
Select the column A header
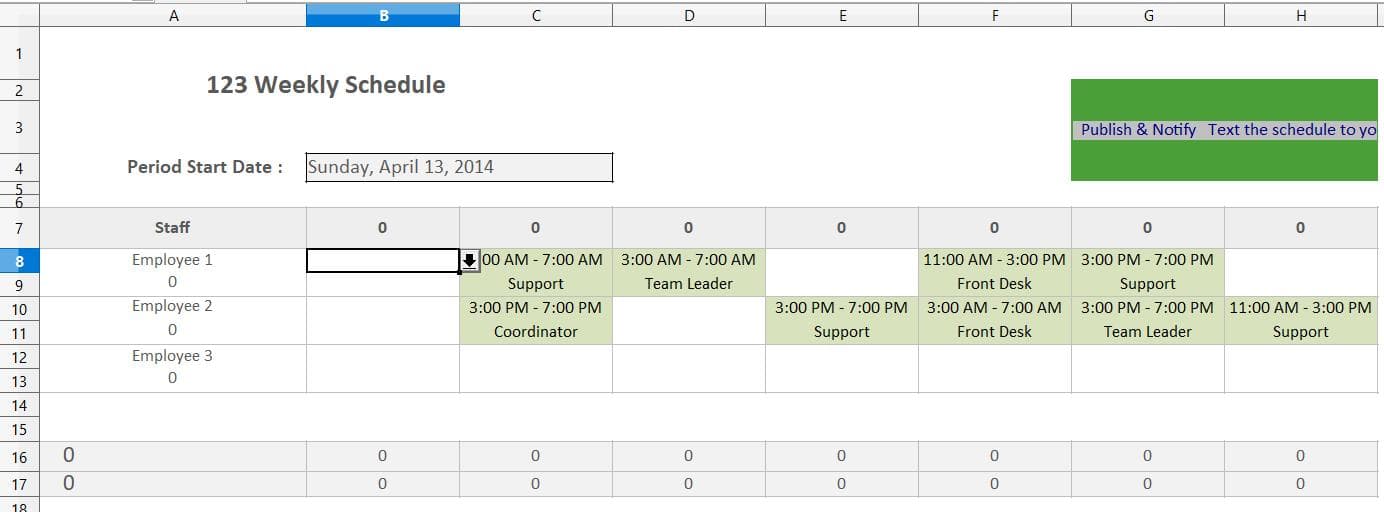(174, 15)
